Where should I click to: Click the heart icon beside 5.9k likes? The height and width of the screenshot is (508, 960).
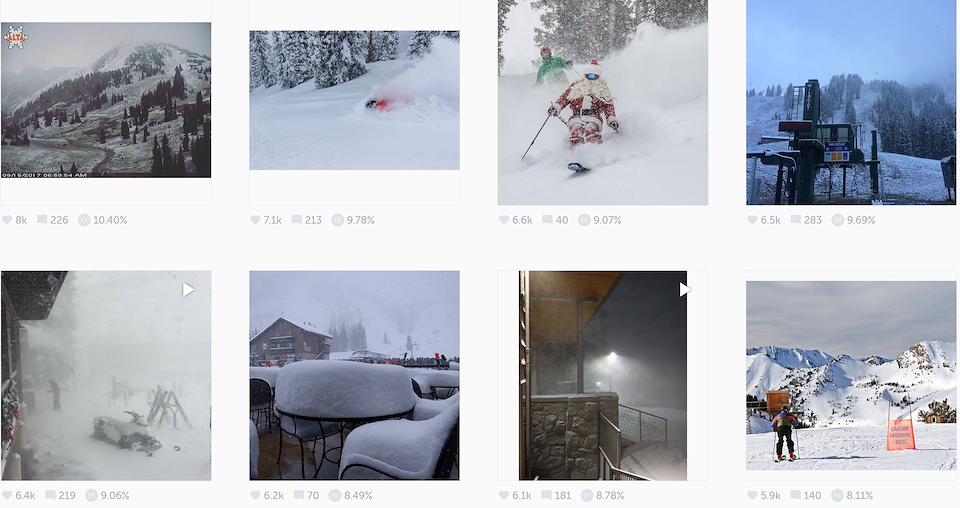point(752,495)
